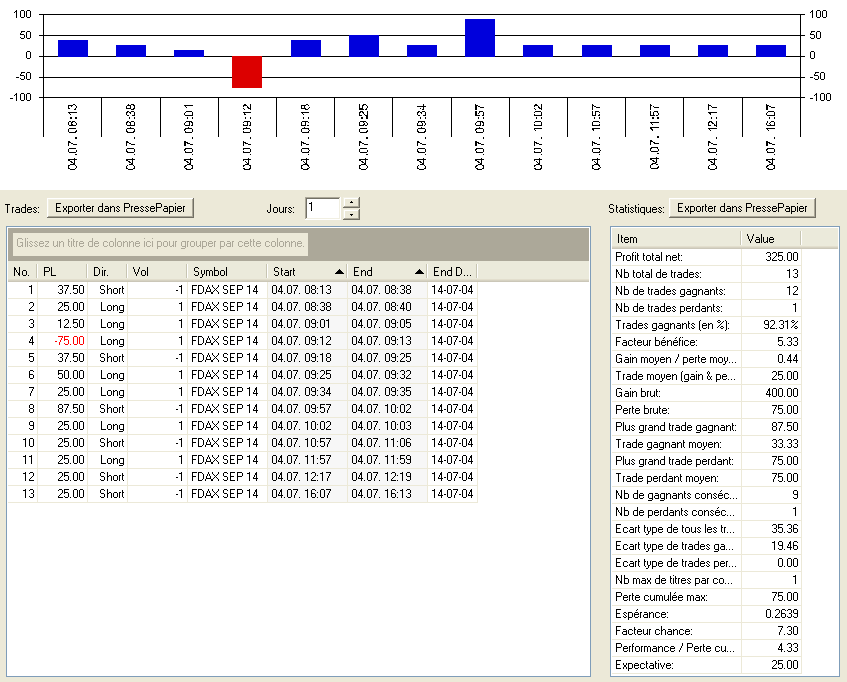Click Exporter dans PressePapier button for Trades
This screenshot has height=682, width=847.
(123, 208)
